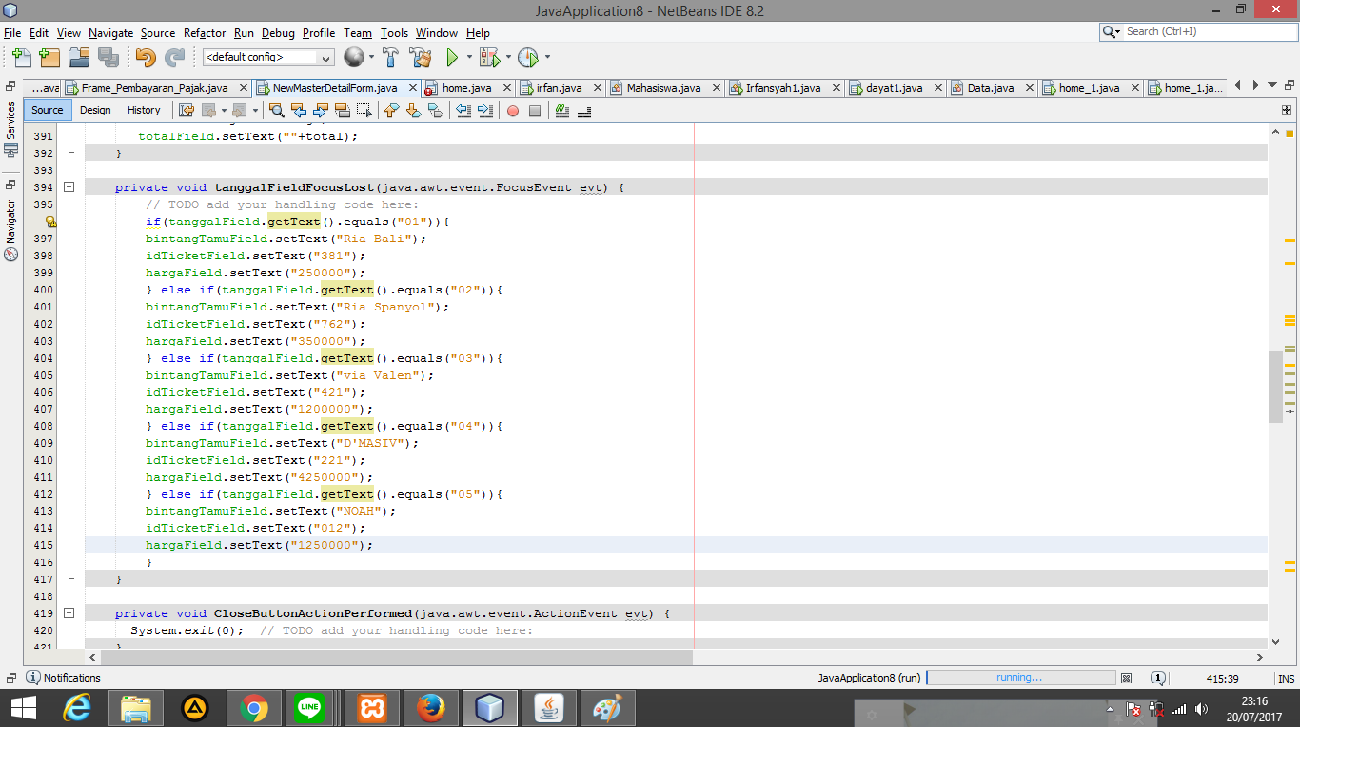Open the Refactor menu
This screenshot has width=1366, height=768.
(204, 33)
